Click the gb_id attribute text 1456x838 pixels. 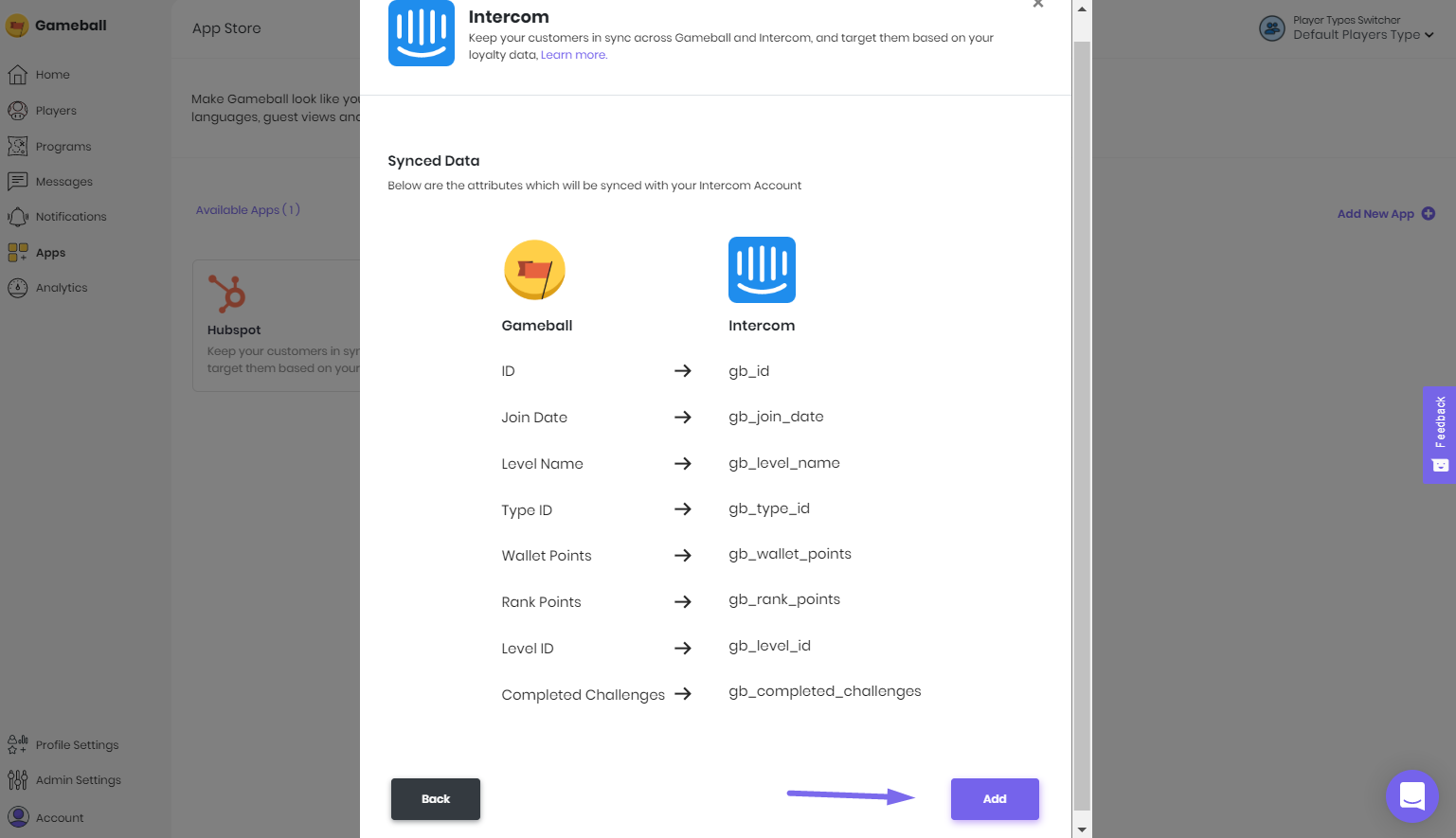pos(748,371)
